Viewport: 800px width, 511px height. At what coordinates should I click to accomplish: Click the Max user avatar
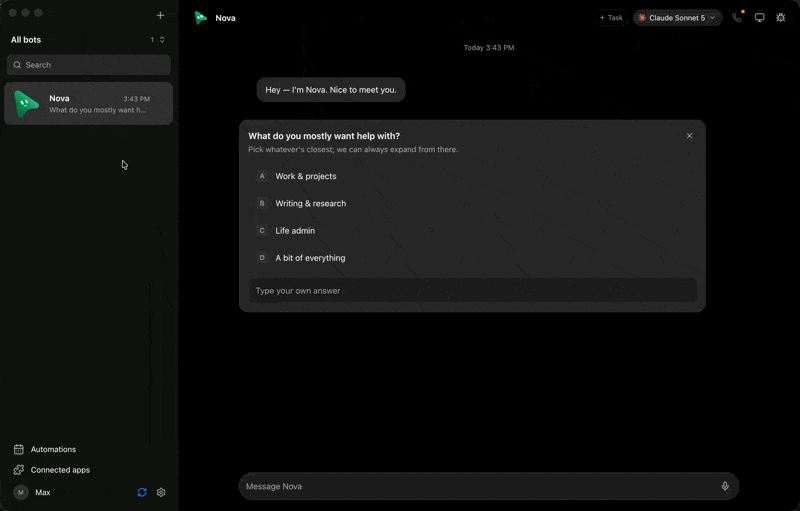[21, 492]
